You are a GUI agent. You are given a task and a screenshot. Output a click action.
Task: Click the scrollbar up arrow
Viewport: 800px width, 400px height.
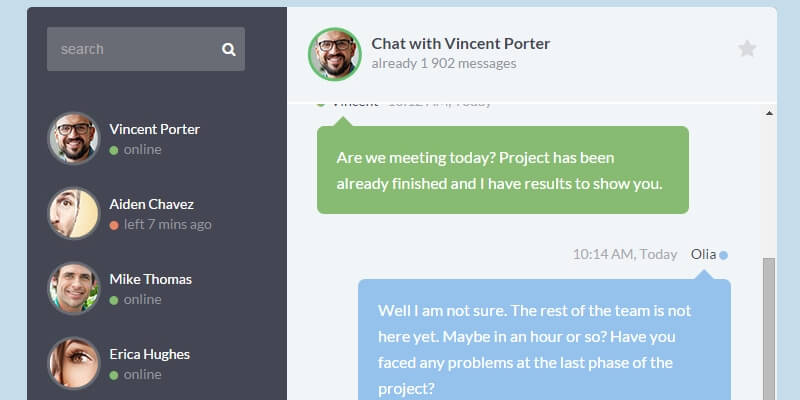768,113
